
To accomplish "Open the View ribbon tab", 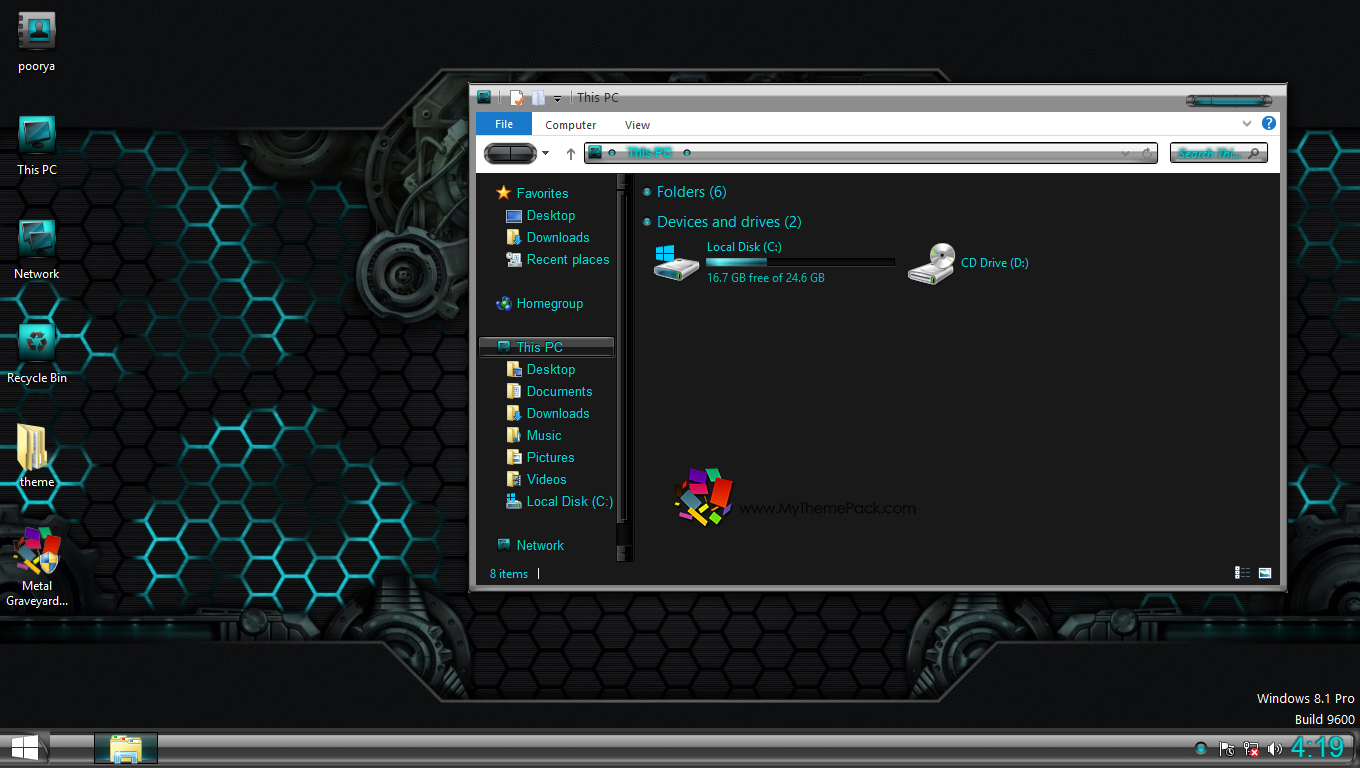I will pyautogui.click(x=637, y=125).
